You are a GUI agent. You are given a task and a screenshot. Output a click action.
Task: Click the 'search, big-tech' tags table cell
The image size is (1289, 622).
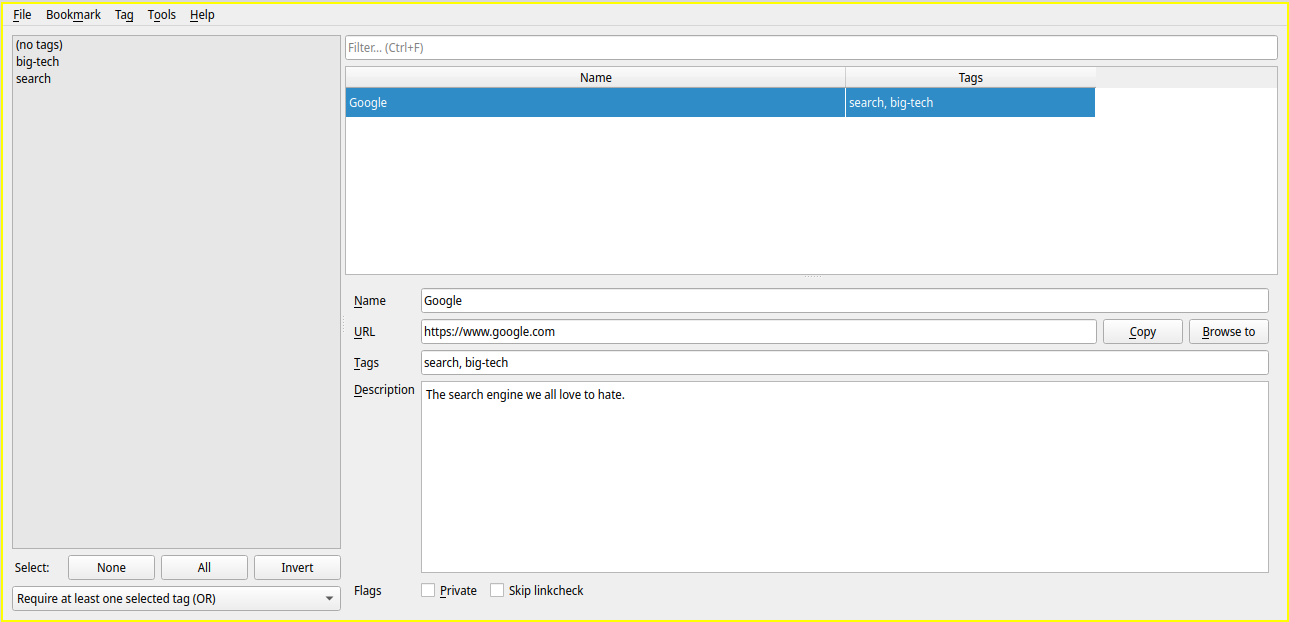970,102
